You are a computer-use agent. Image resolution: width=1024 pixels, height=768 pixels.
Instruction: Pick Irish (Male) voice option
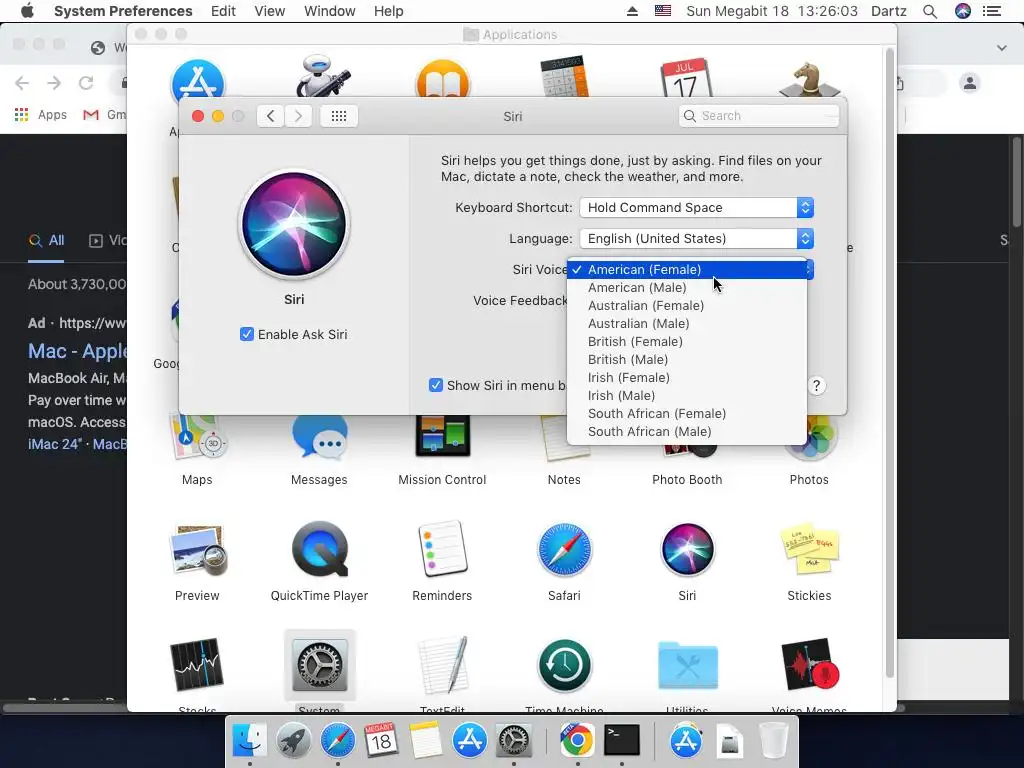point(686,395)
